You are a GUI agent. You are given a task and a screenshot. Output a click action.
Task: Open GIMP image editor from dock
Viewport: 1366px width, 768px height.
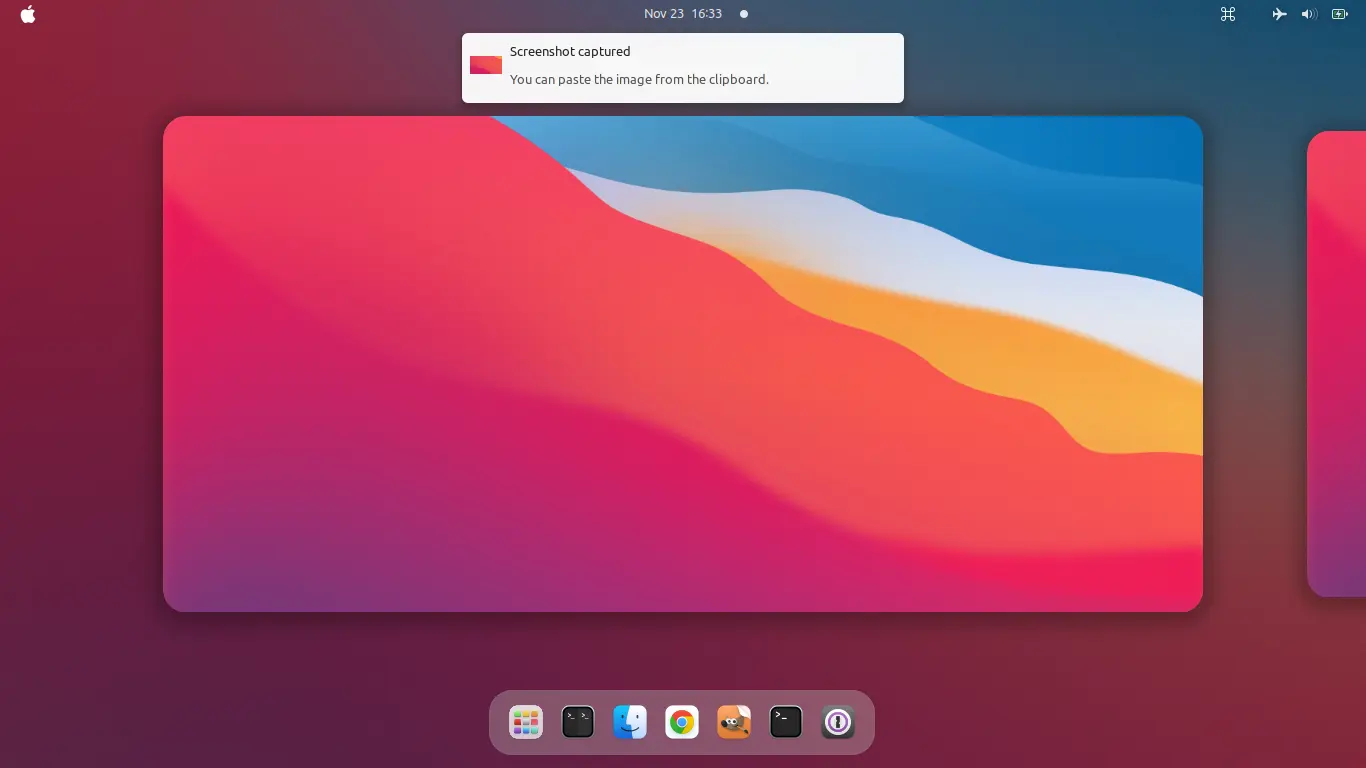[x=734, y=722]
